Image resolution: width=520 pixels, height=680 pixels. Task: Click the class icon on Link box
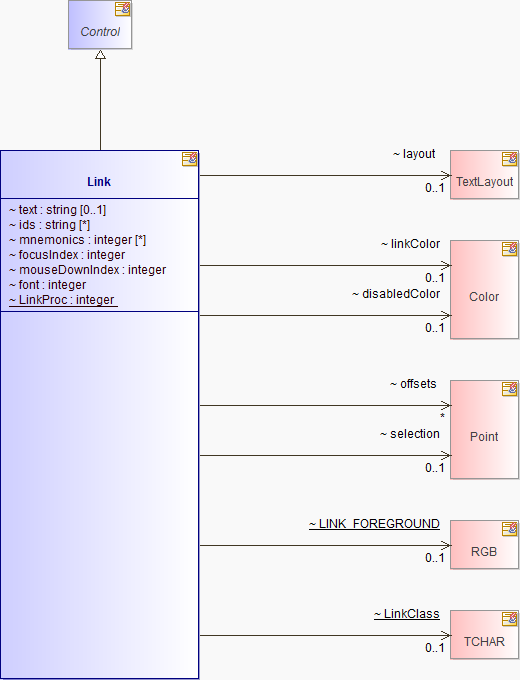190,159
